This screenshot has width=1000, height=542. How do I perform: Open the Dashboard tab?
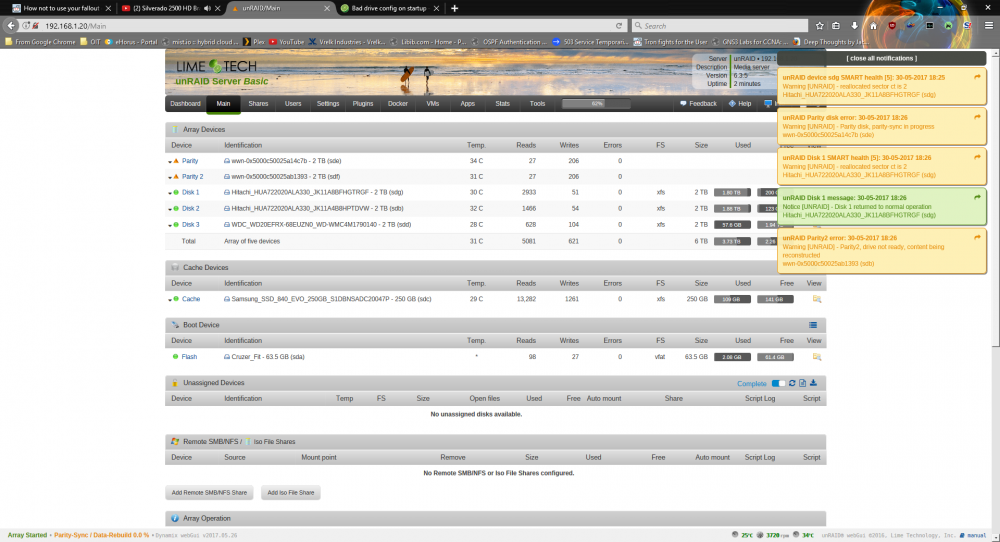pos(186,103)
